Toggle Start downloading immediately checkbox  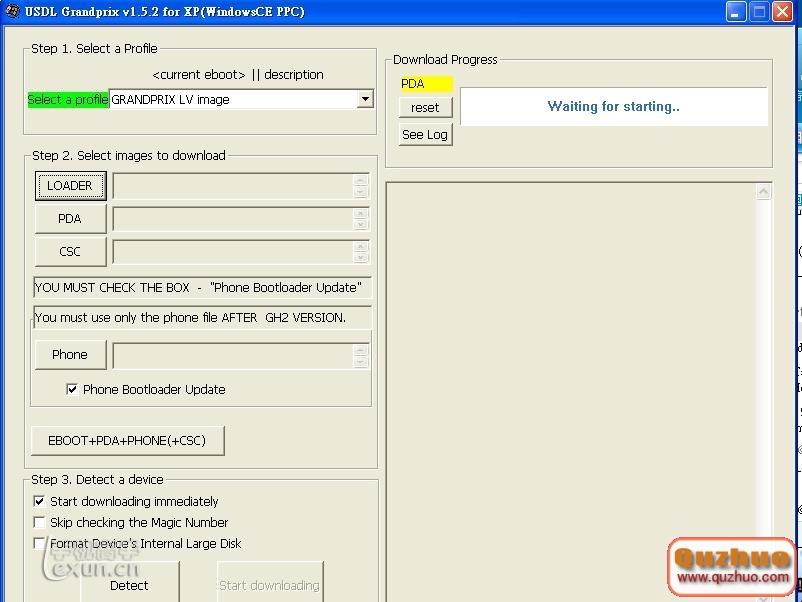39,501
